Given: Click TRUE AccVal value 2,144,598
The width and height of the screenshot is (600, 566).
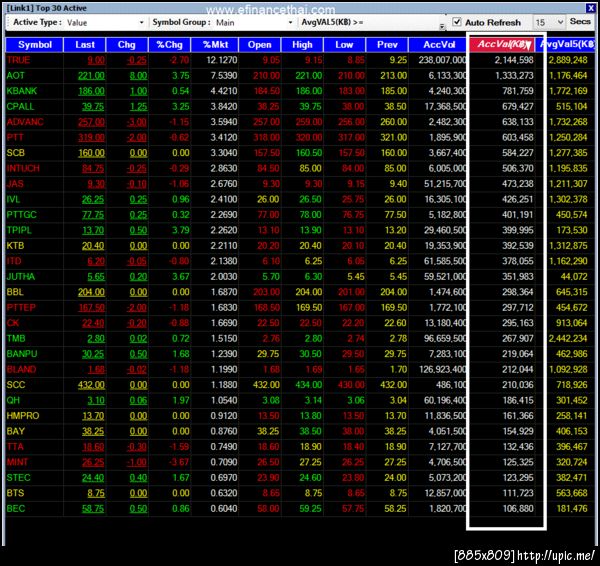Looking at the screenshot, I should click(x=514, y=60).
